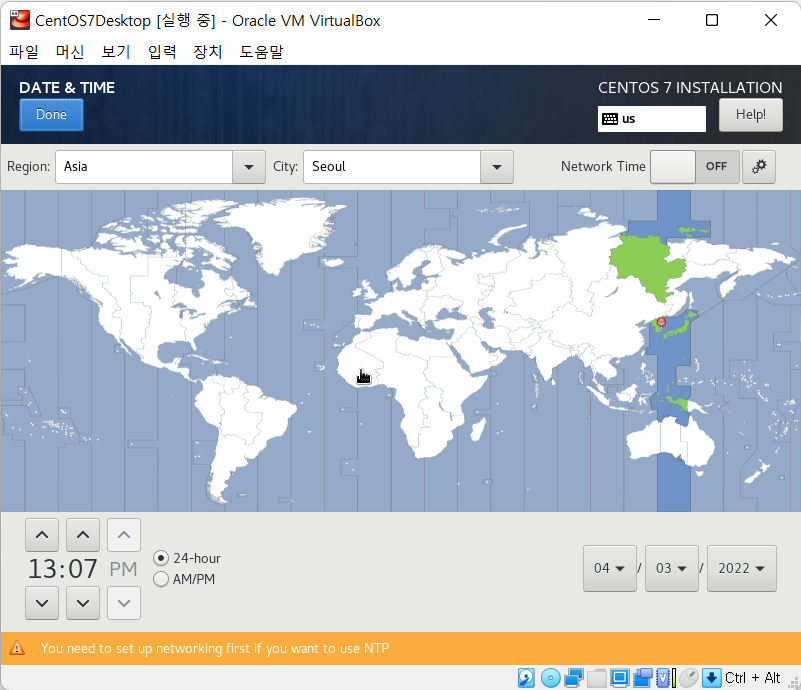Click the 13:07 time display
This screenshot has width=801, height=690.
click(62, 569)
